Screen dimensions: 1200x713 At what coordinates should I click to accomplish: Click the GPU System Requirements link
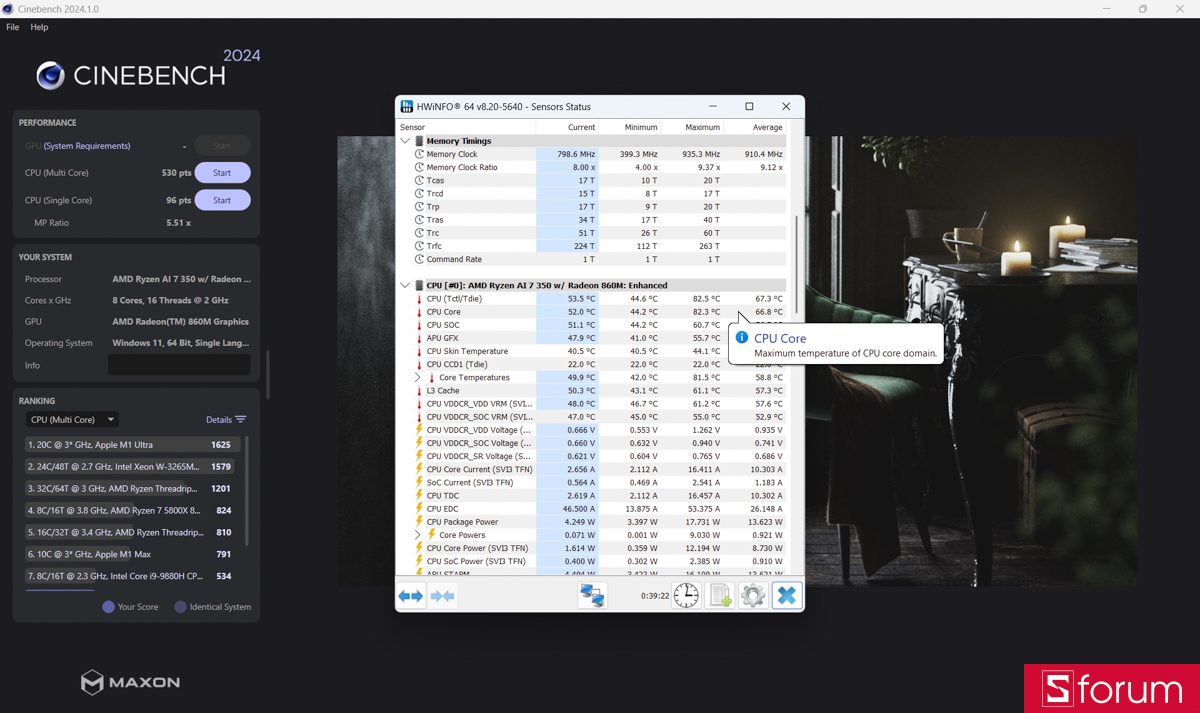(x=87, y=146)
